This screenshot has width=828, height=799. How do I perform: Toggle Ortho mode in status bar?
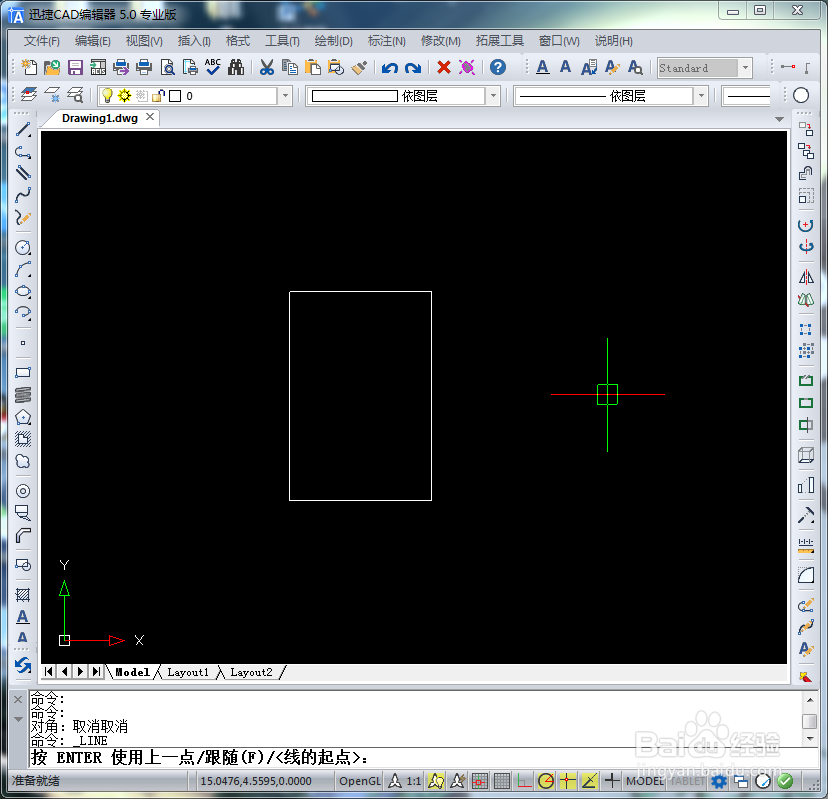point(524,781)
